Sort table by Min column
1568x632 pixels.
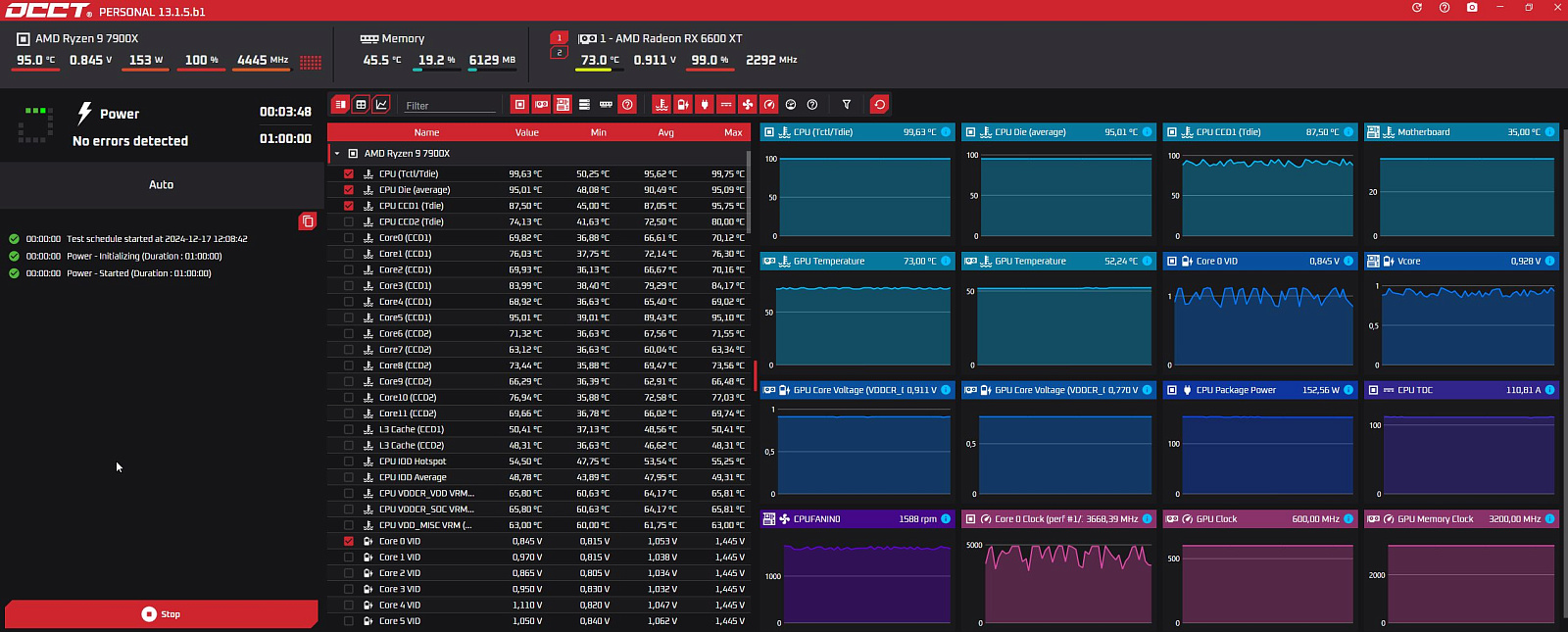coord(599,132)
